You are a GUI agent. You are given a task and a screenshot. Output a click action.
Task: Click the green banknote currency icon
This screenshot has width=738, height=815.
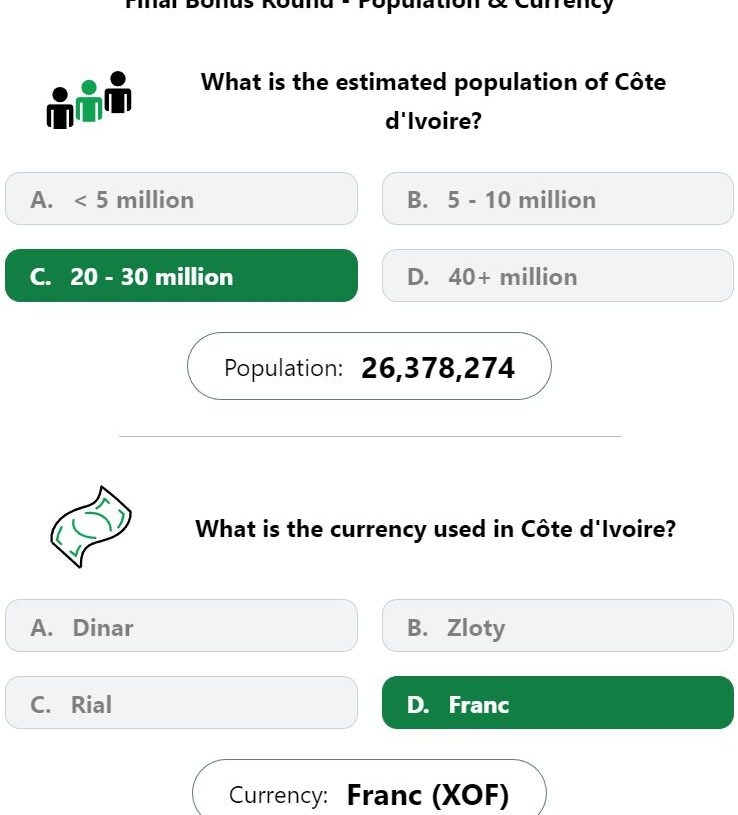pos(91,527)
